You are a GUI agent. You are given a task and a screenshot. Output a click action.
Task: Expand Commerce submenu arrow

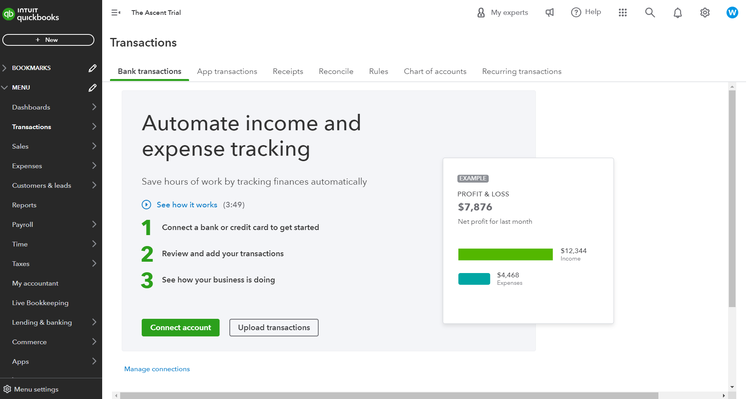[x=94, y=342]
